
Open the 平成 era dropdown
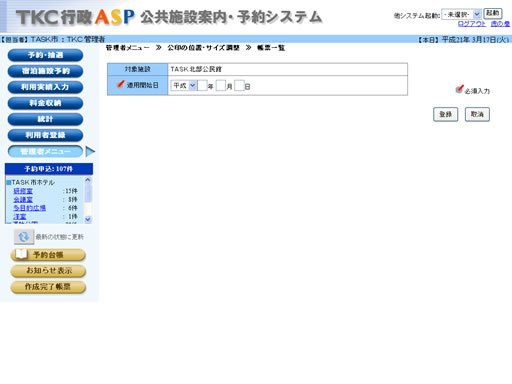184,85
